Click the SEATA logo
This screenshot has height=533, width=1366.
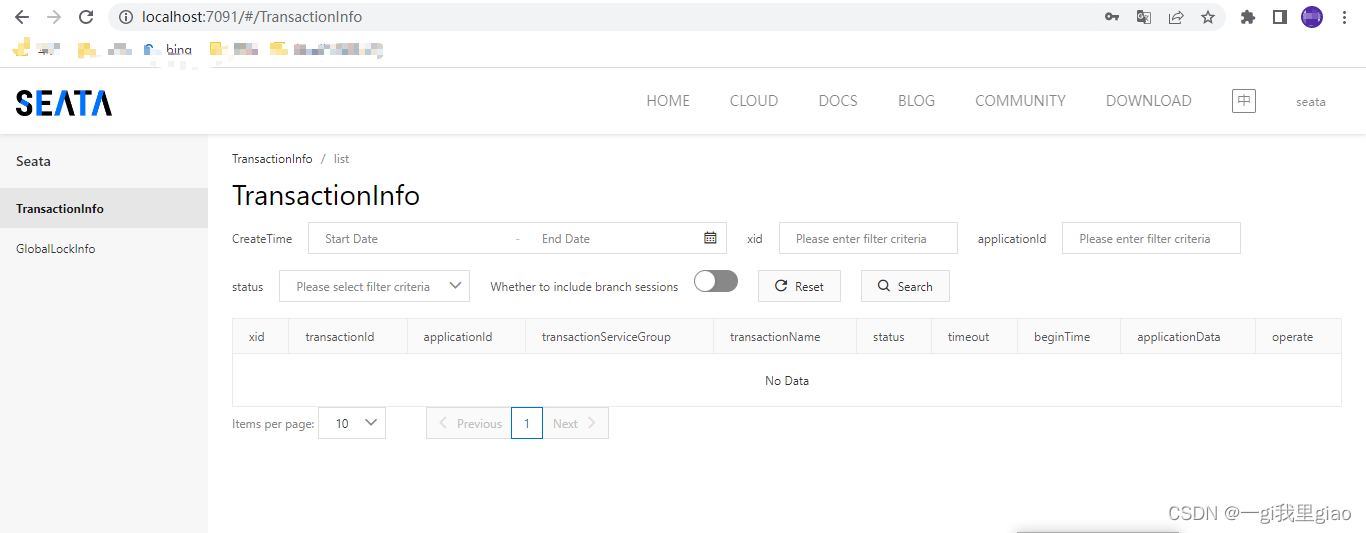64,102
